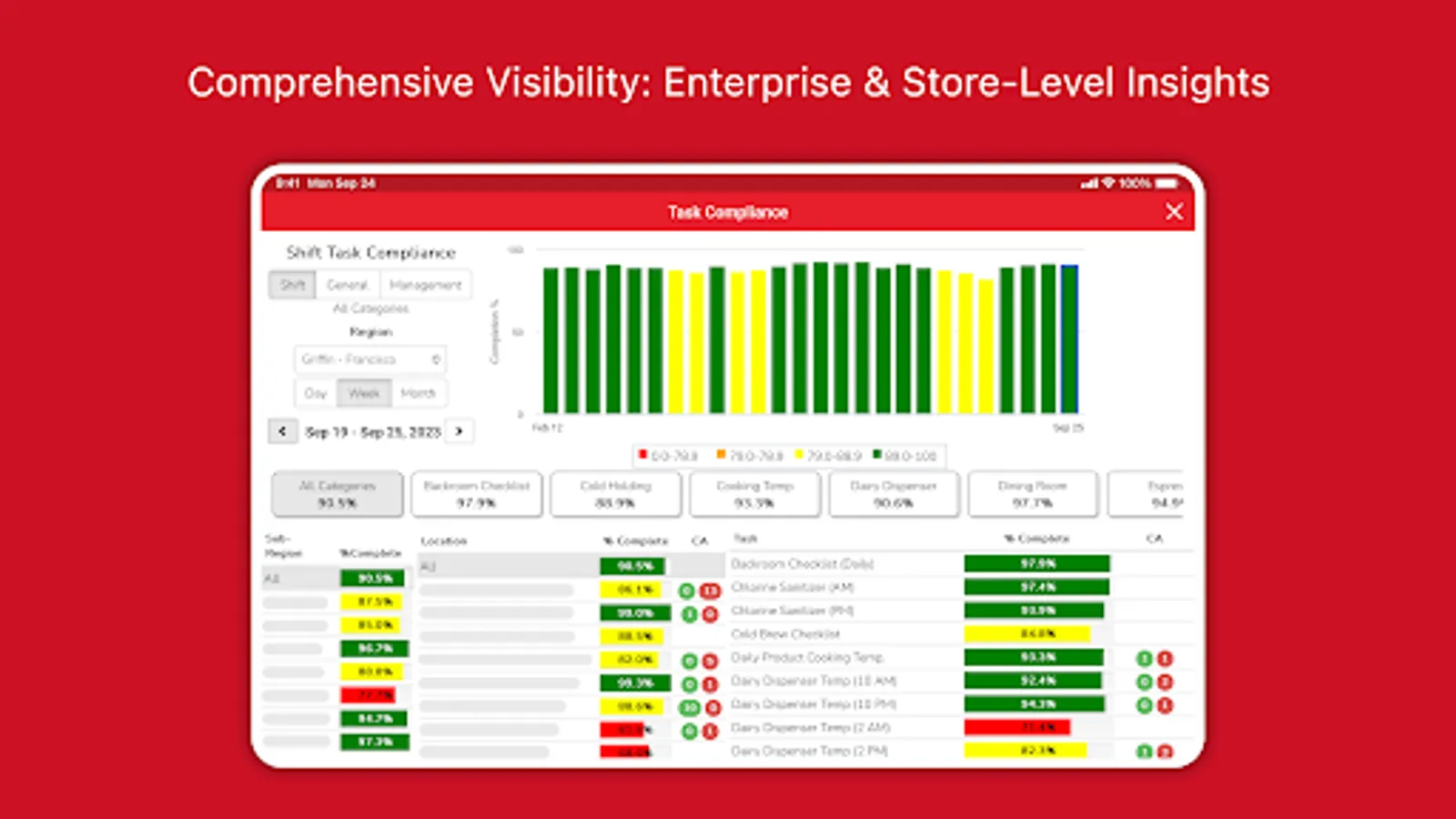Switch the time range to Month
Screen dimensions: 1456x819
[x=419, y=393]
